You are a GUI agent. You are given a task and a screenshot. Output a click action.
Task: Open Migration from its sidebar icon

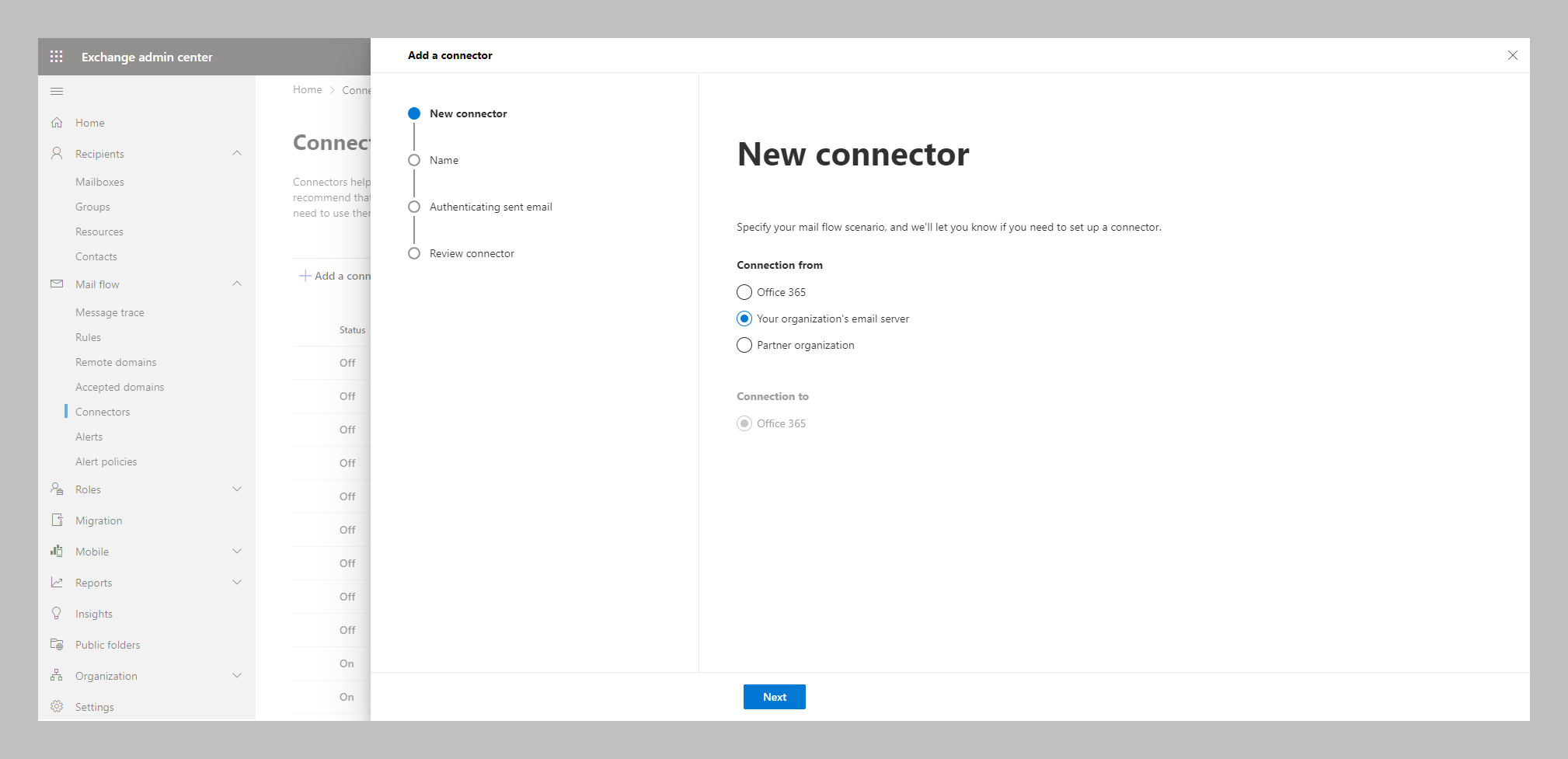pos(57,520)
